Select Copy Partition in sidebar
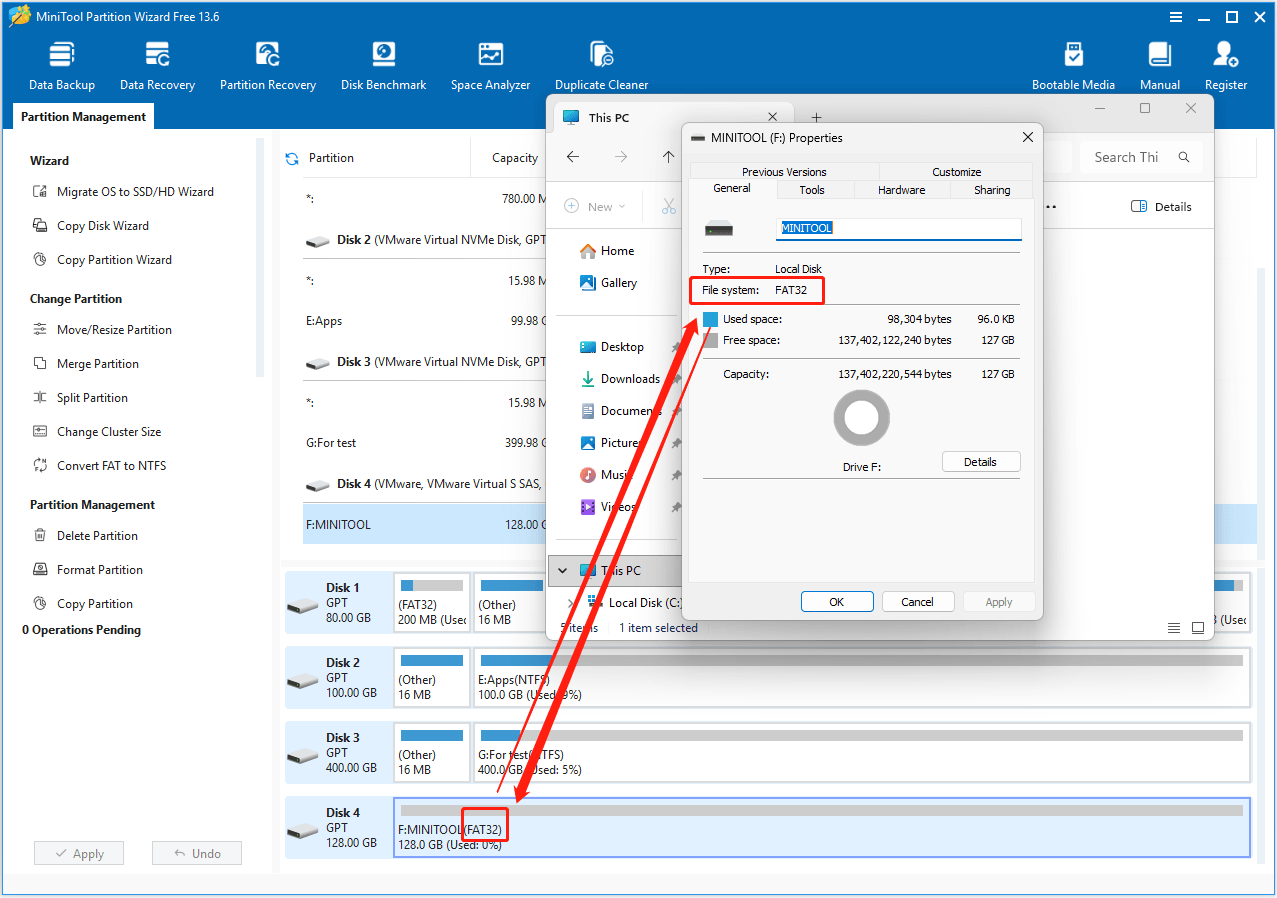Viewport: 1277px width, 898px height. 83,604
